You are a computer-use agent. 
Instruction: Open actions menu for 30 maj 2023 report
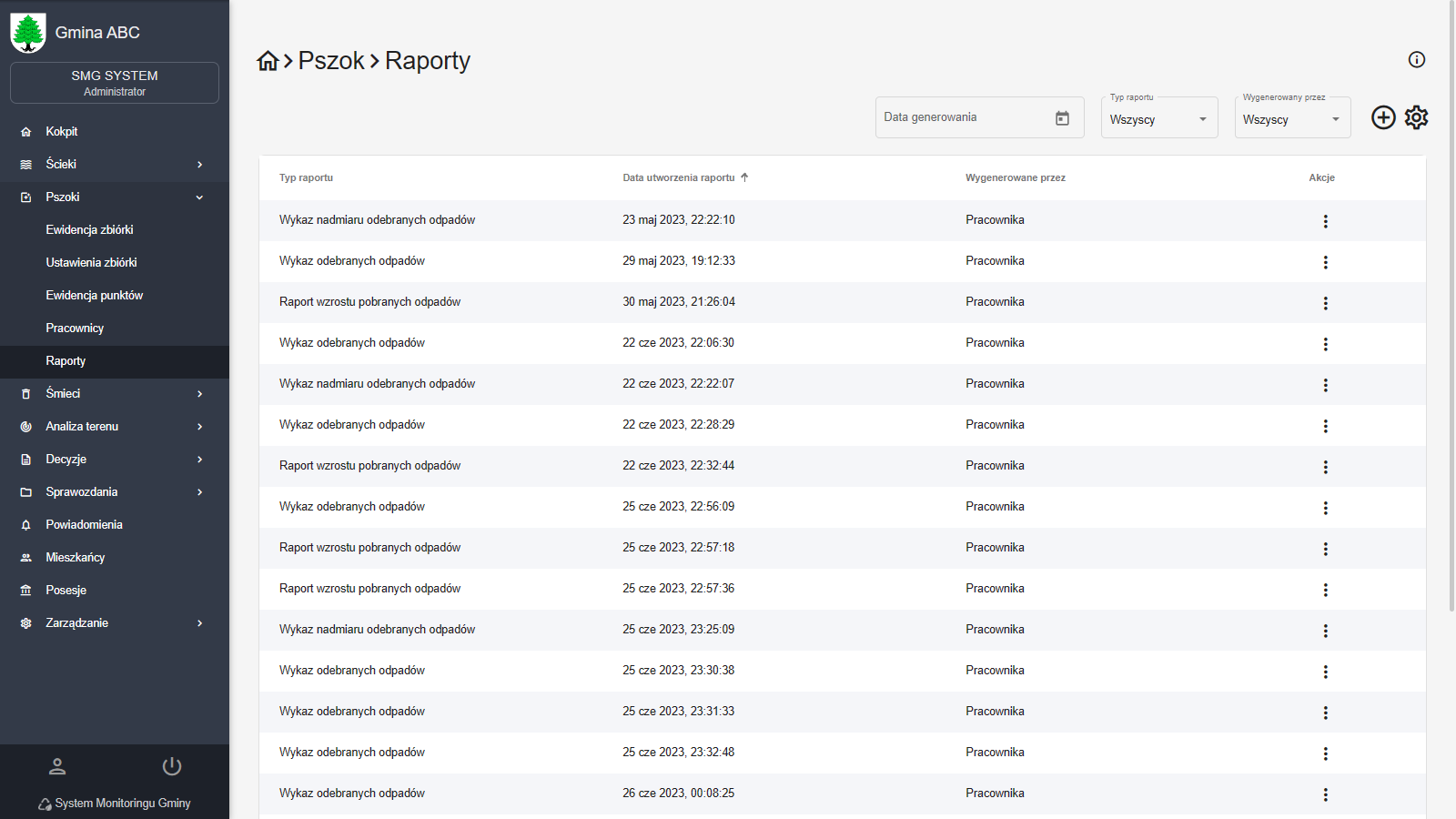[x=1325, y=303]
